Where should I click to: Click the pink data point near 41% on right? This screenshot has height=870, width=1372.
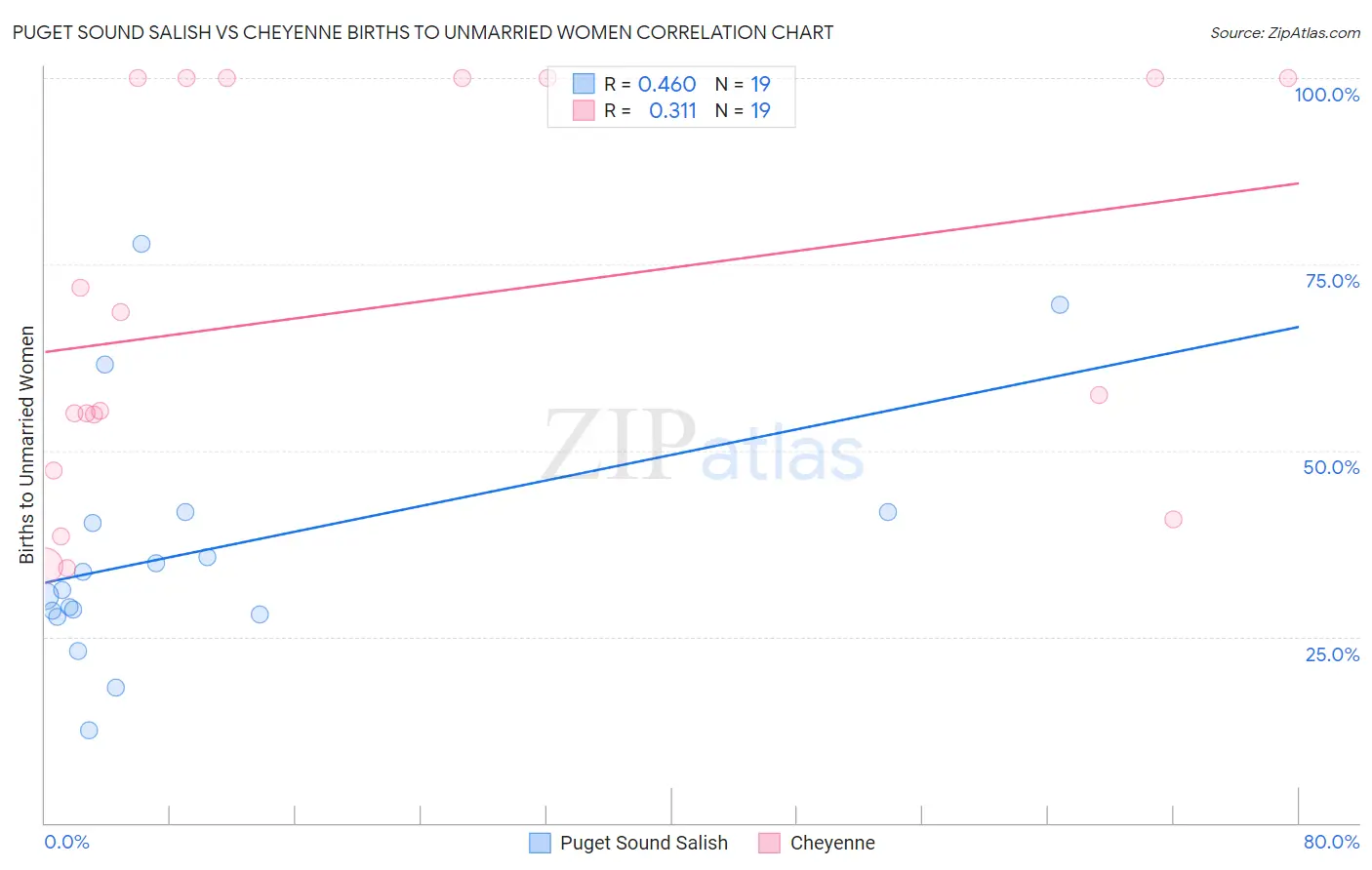[x=1174, y=519]
